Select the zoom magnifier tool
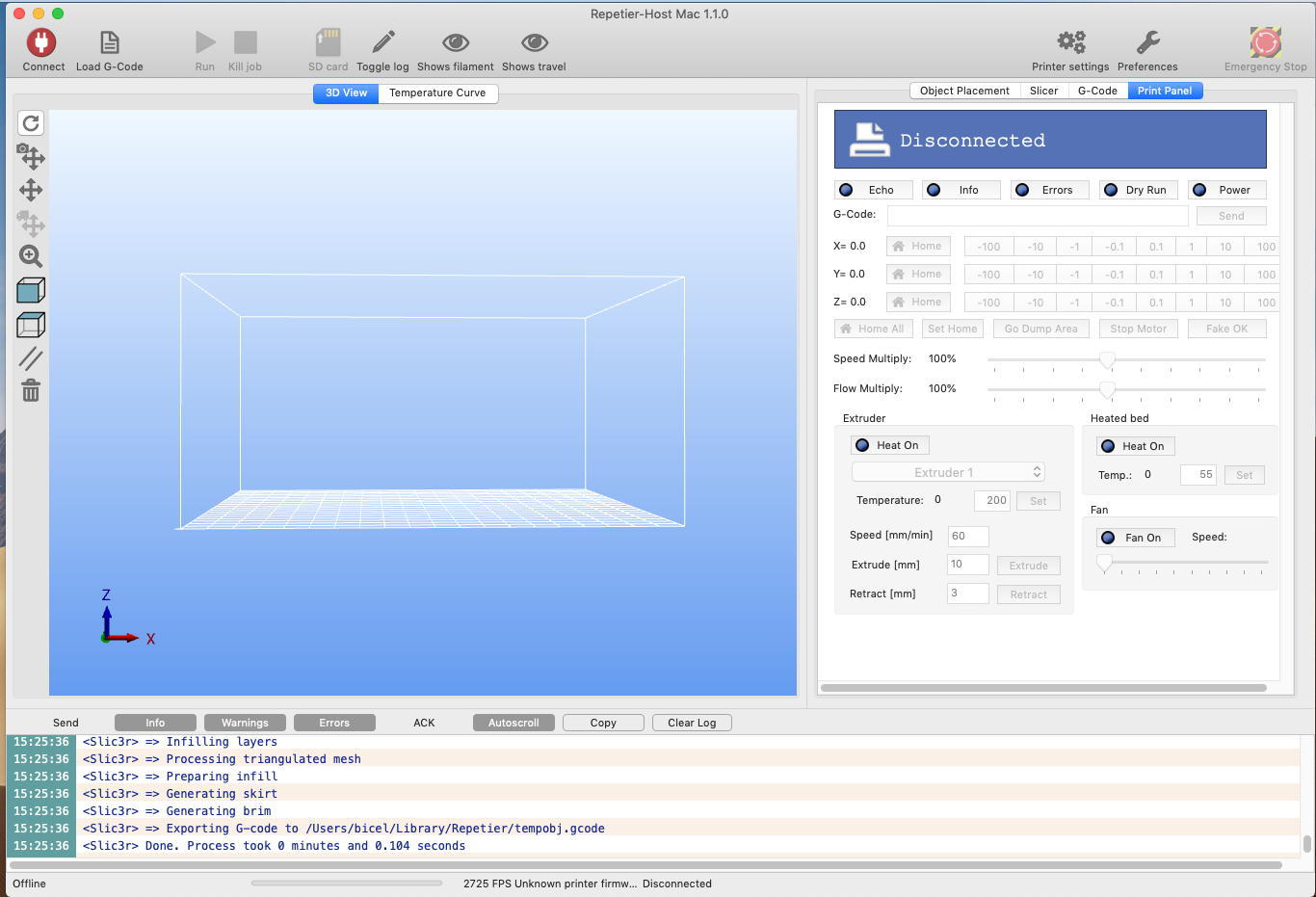Screen dimensions: 1316x897 [x=31, y=256]
